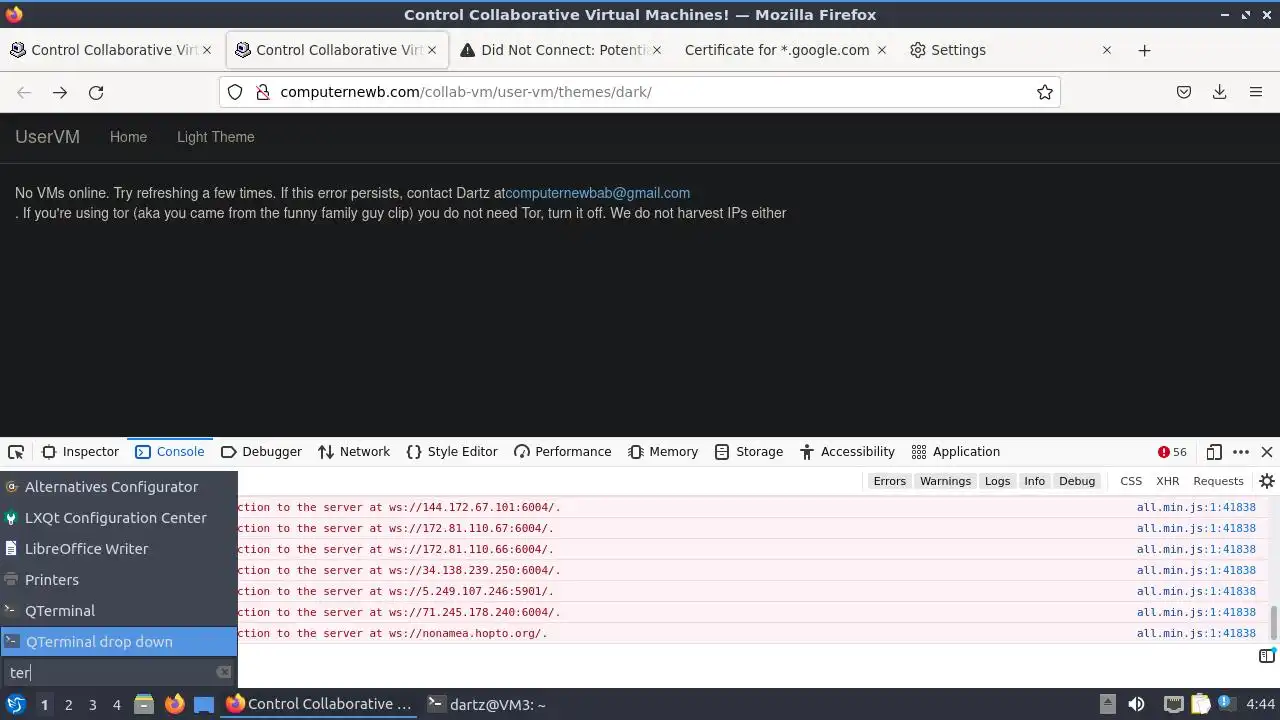The height and width of the screenshot is (720, 1280).
Task: Bookmark this page with the star
Action: coord(1045,92)
